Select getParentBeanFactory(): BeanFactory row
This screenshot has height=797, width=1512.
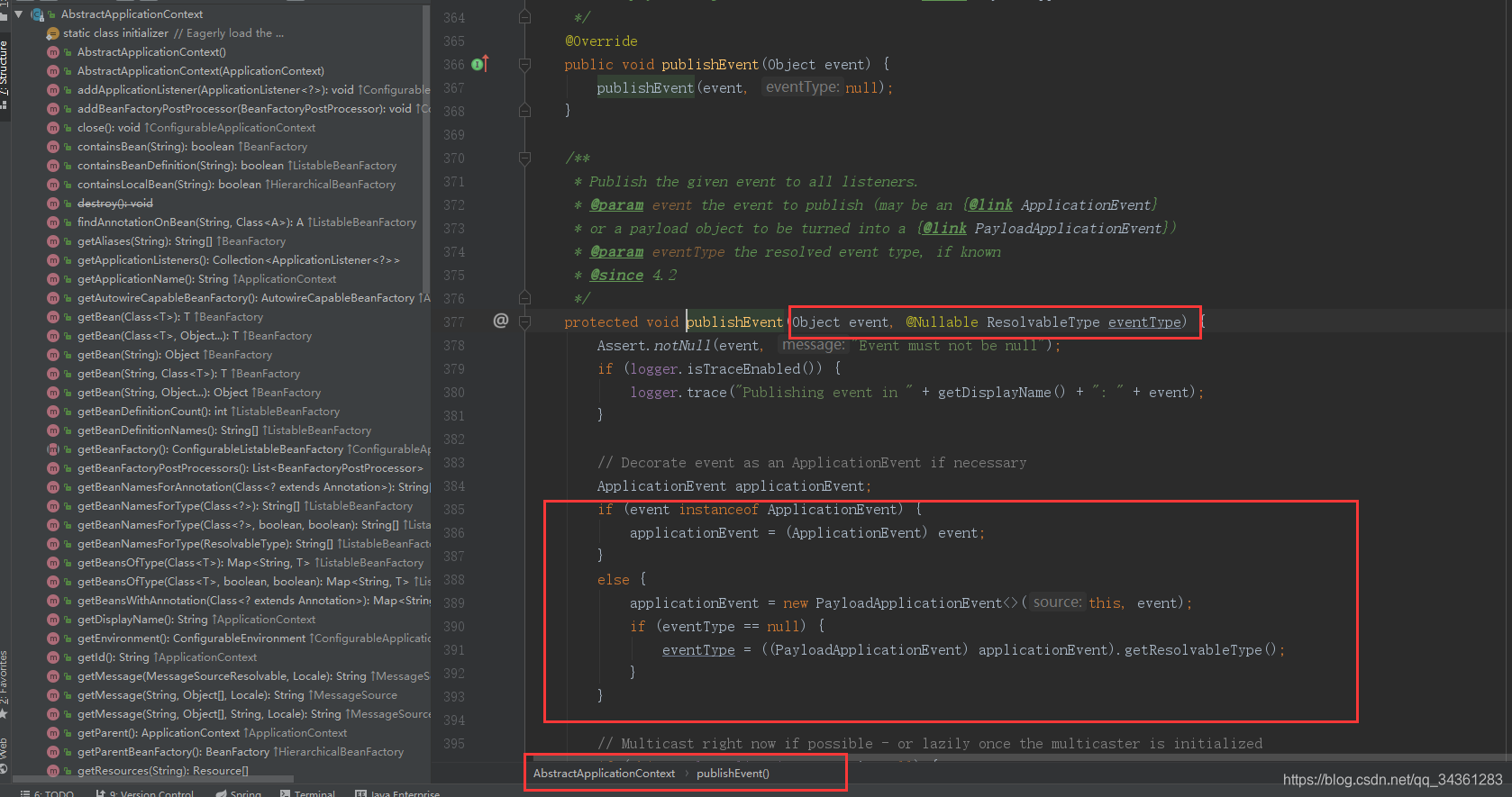click(x=240, y=752)
